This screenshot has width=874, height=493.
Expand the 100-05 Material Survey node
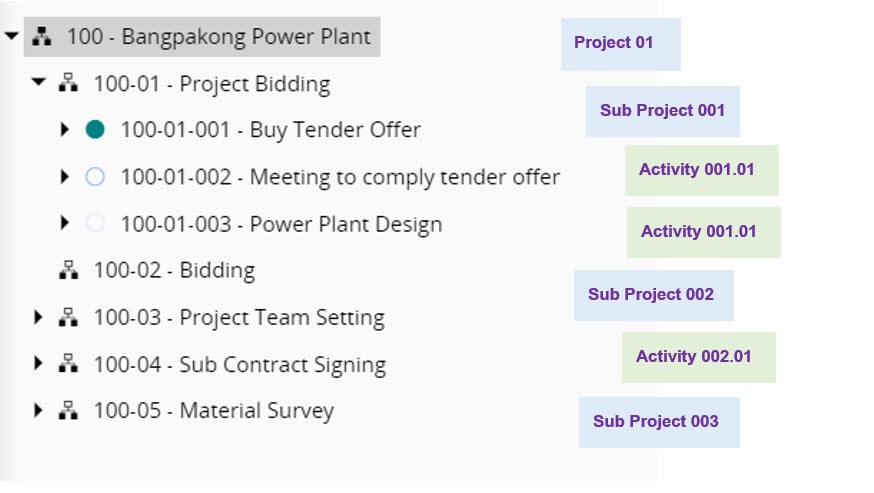38,410
